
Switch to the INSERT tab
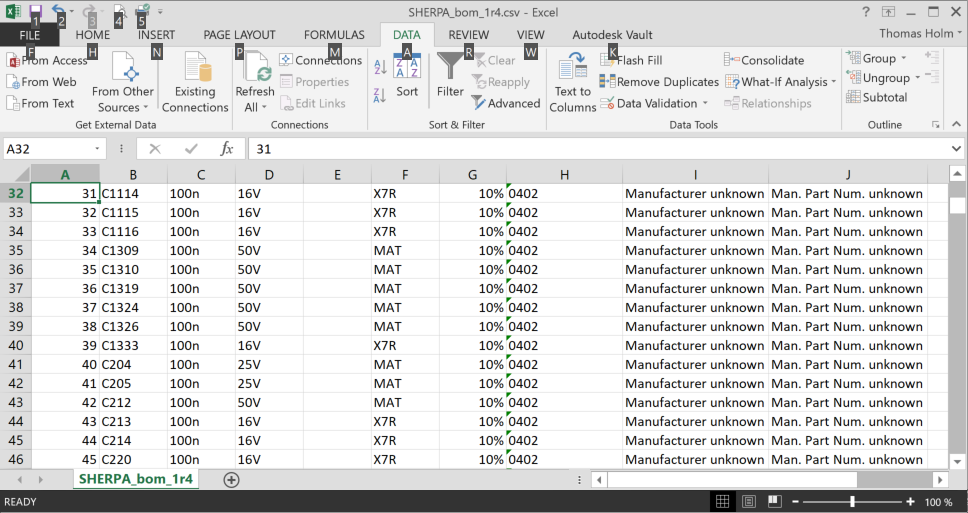[x=156, y=35]
